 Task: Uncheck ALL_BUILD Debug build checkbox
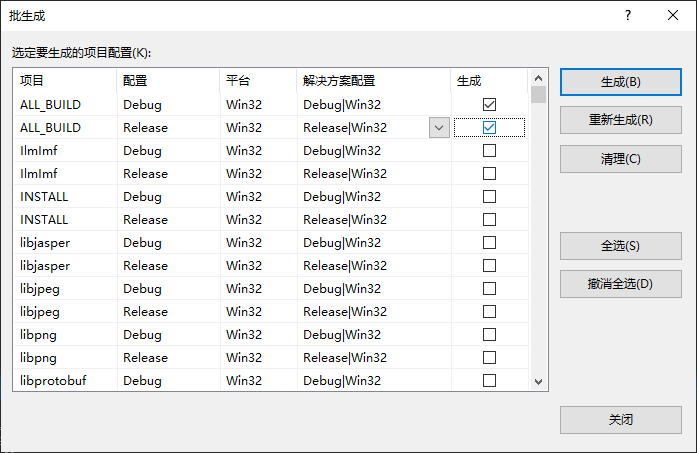tap(489, 104)
